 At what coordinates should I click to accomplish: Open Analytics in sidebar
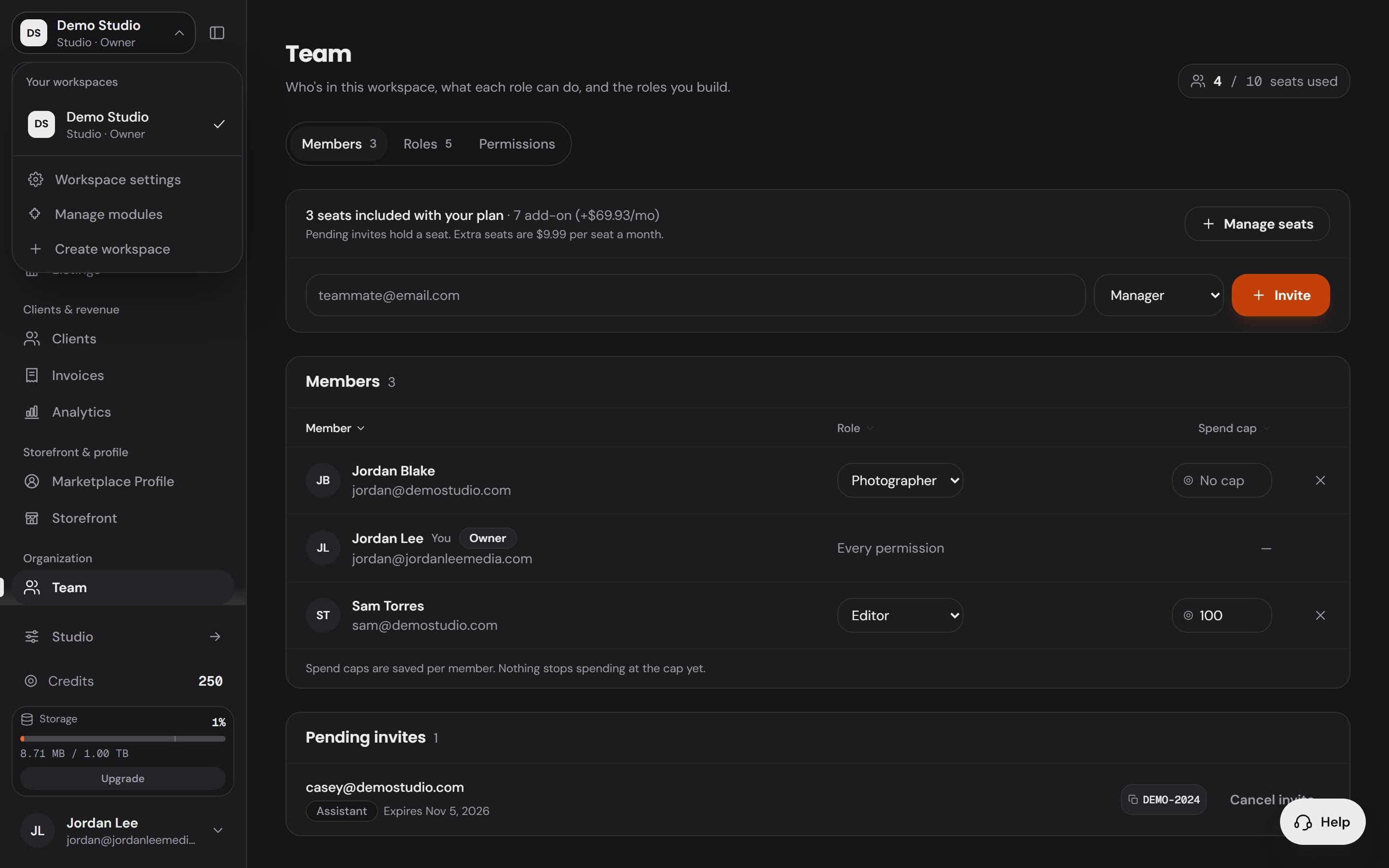(123, 412)
